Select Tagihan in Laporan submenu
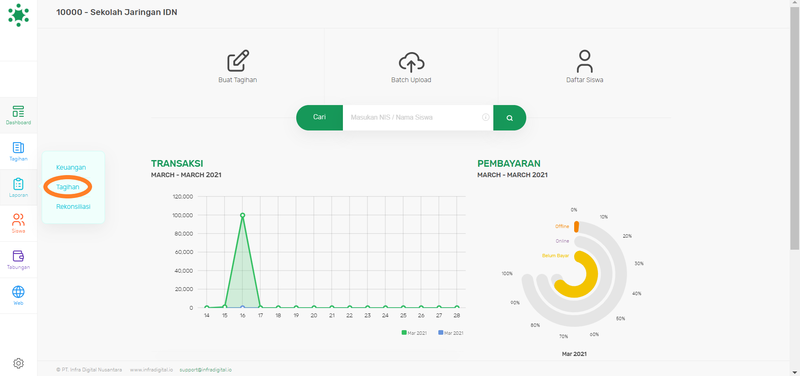 click(68, 187)
